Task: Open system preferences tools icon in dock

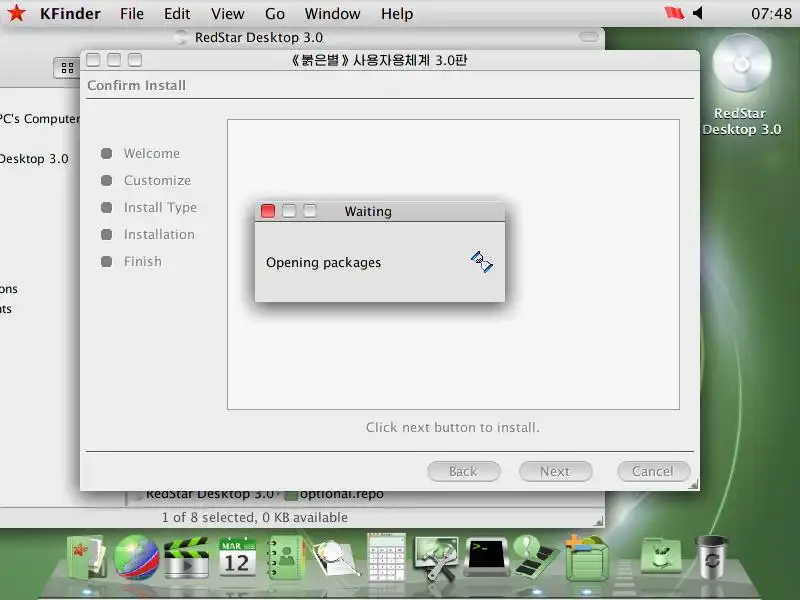Action: tap(436, 558)
